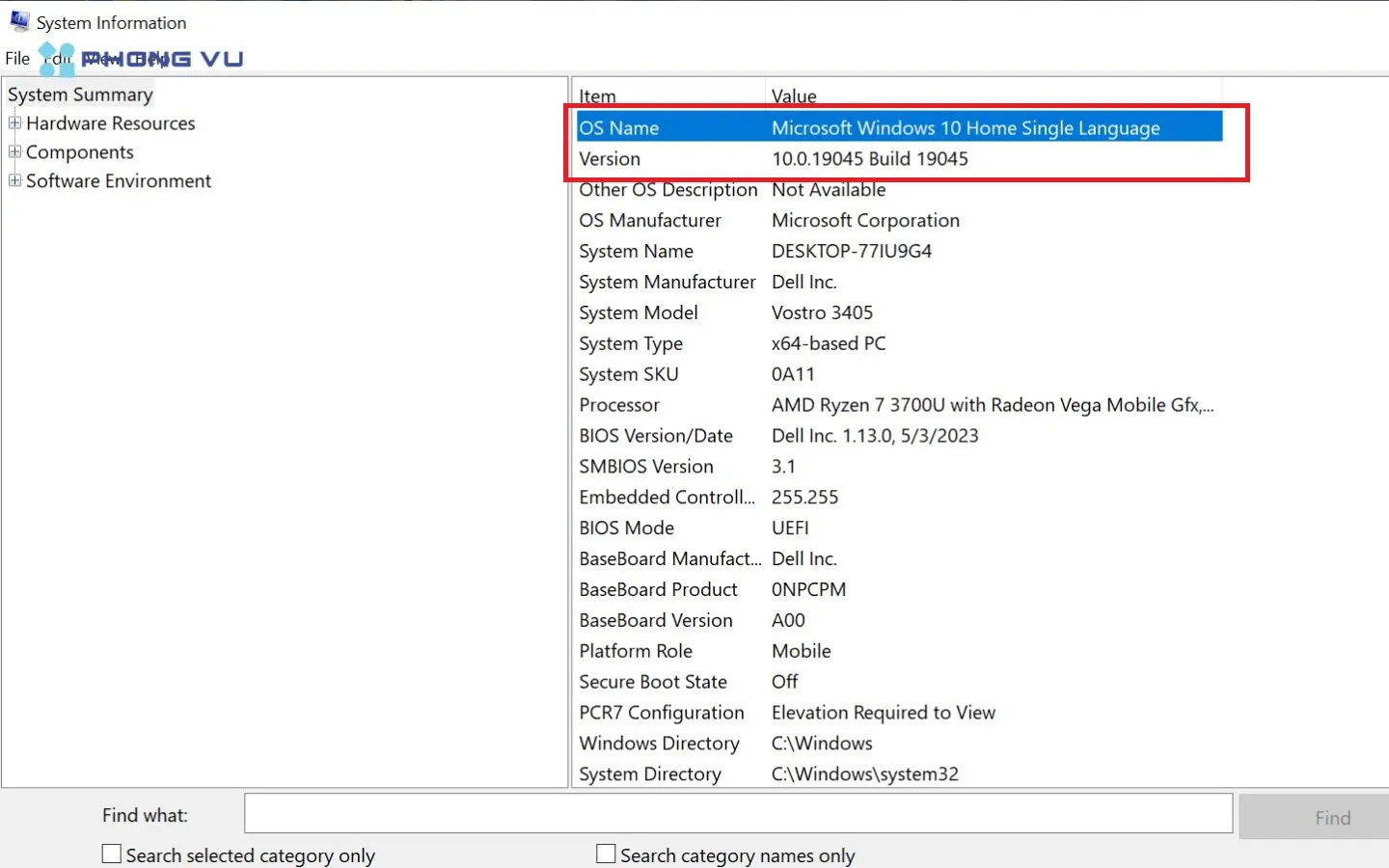Screen dimensions: 1389x868
Task: Click the Item column header
Action: (597, 96)
